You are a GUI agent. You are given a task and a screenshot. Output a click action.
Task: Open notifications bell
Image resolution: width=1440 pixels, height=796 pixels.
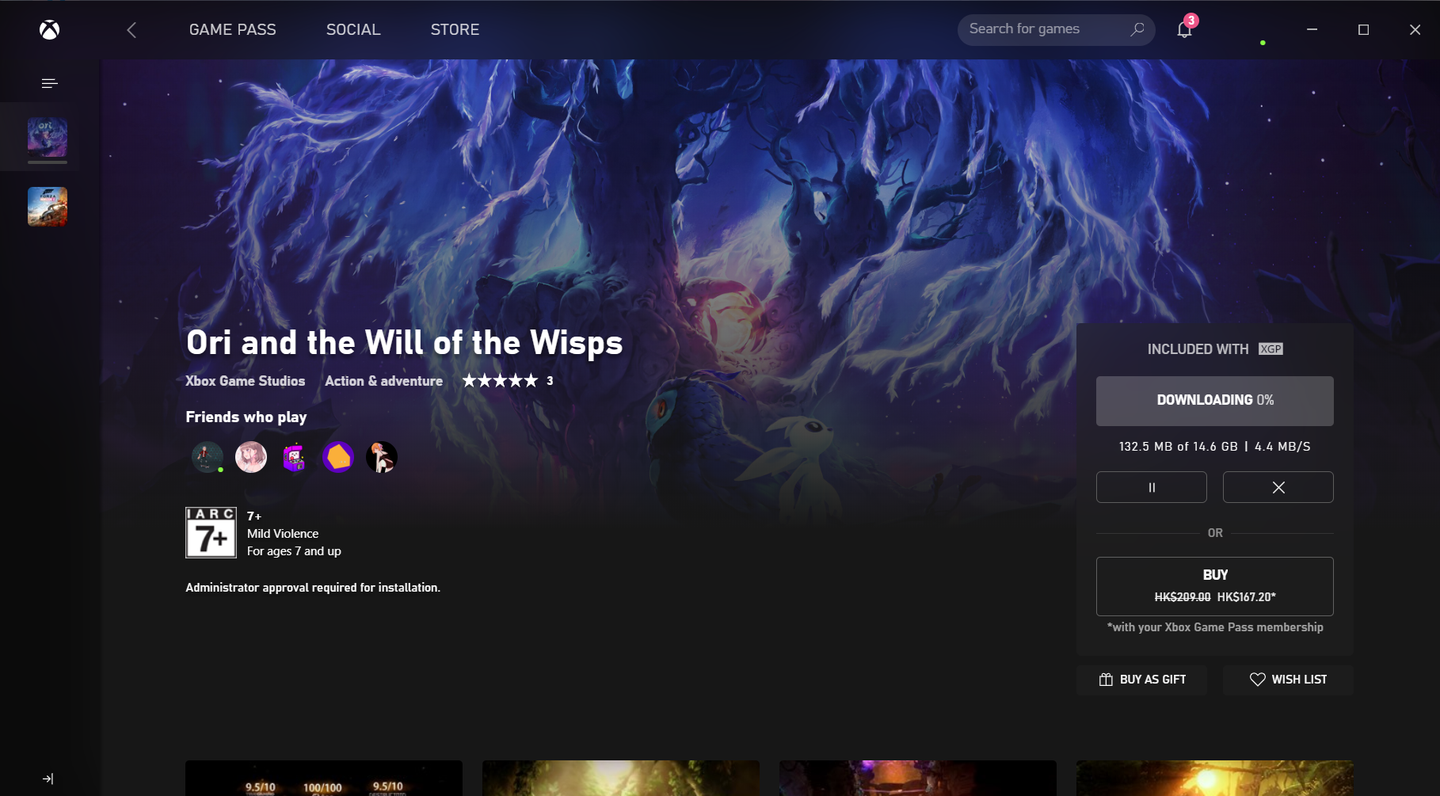pyautogui.click(x=1185, y=29)
